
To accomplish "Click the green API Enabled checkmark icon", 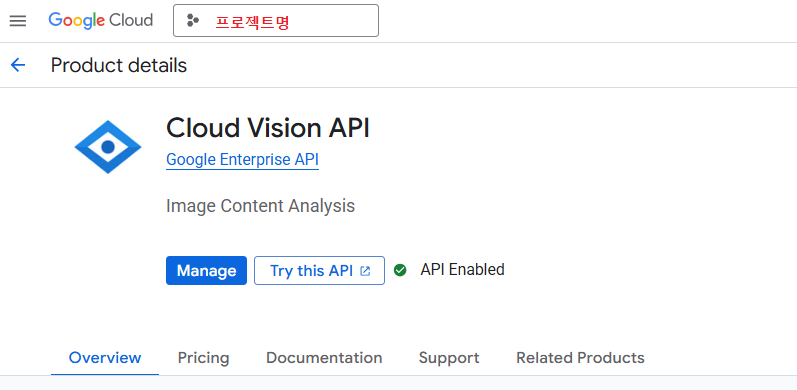I will tap(400, 270).
